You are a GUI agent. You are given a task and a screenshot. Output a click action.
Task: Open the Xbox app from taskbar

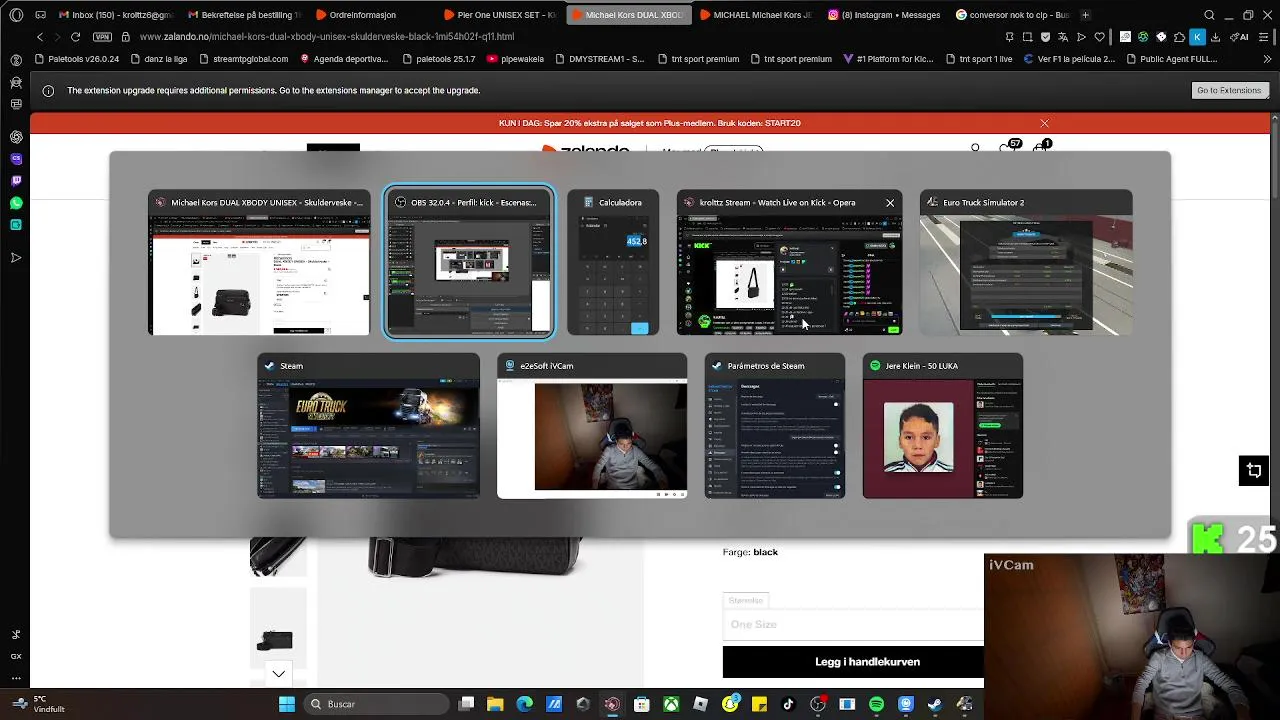coord(671,704)
